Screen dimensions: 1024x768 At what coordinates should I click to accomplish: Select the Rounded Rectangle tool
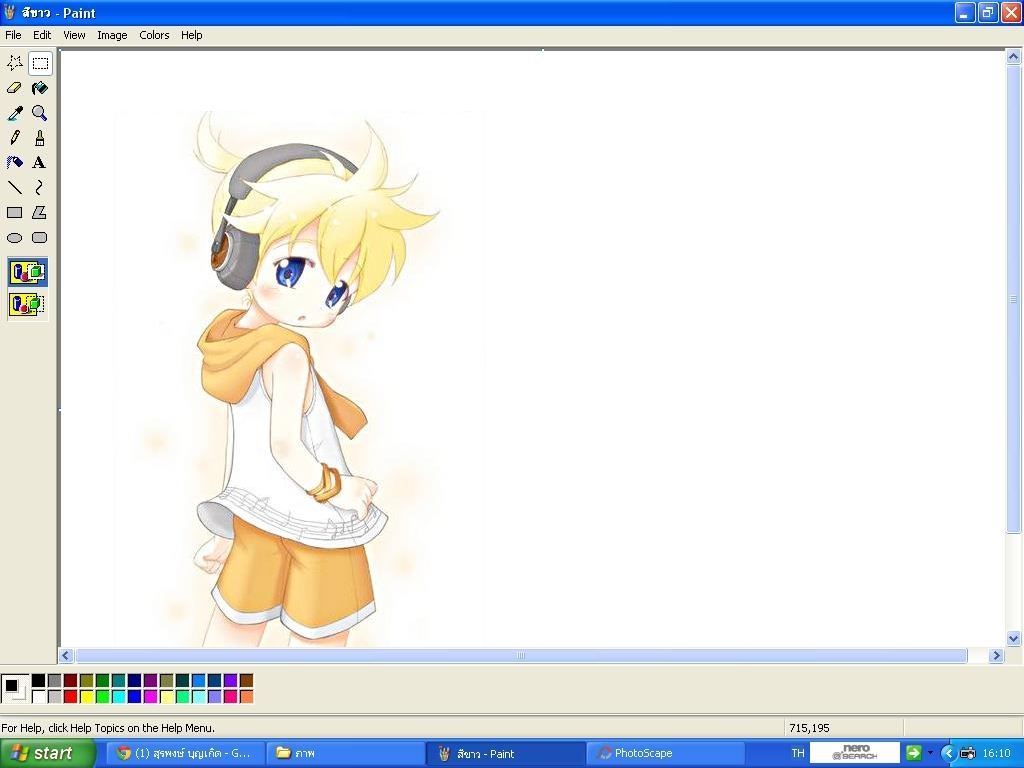(40, 238)
